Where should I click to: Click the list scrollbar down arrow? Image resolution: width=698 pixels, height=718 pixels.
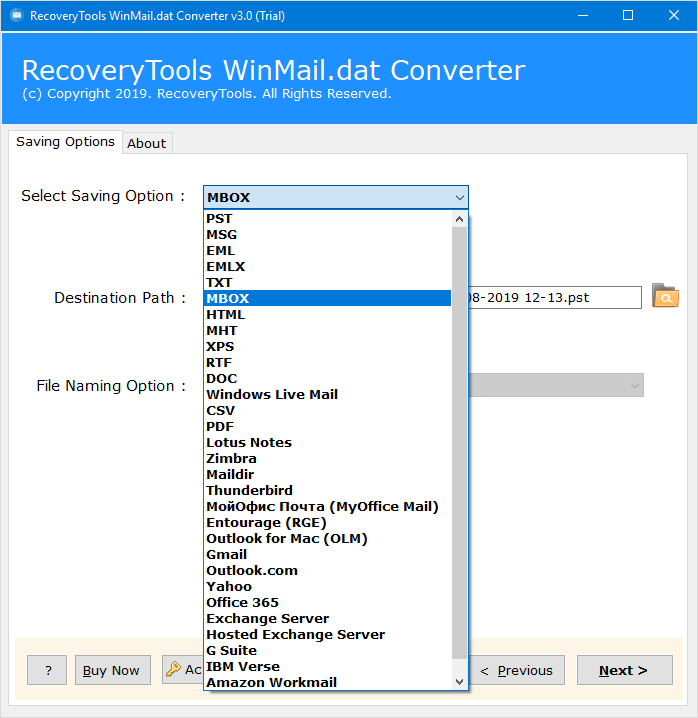tap(459, 682)
